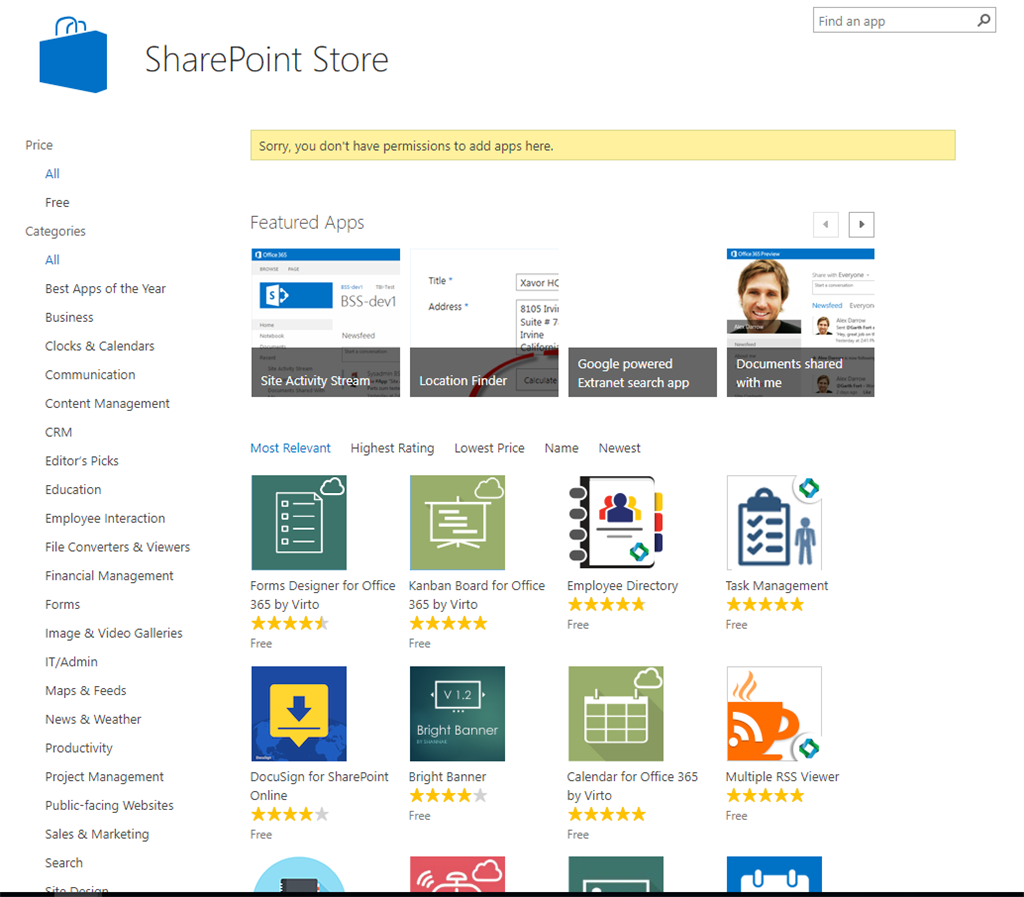Screen dimensions: 1024x897
Task: Open the Employee Directory app icon
Action: (x=616, y=522)
